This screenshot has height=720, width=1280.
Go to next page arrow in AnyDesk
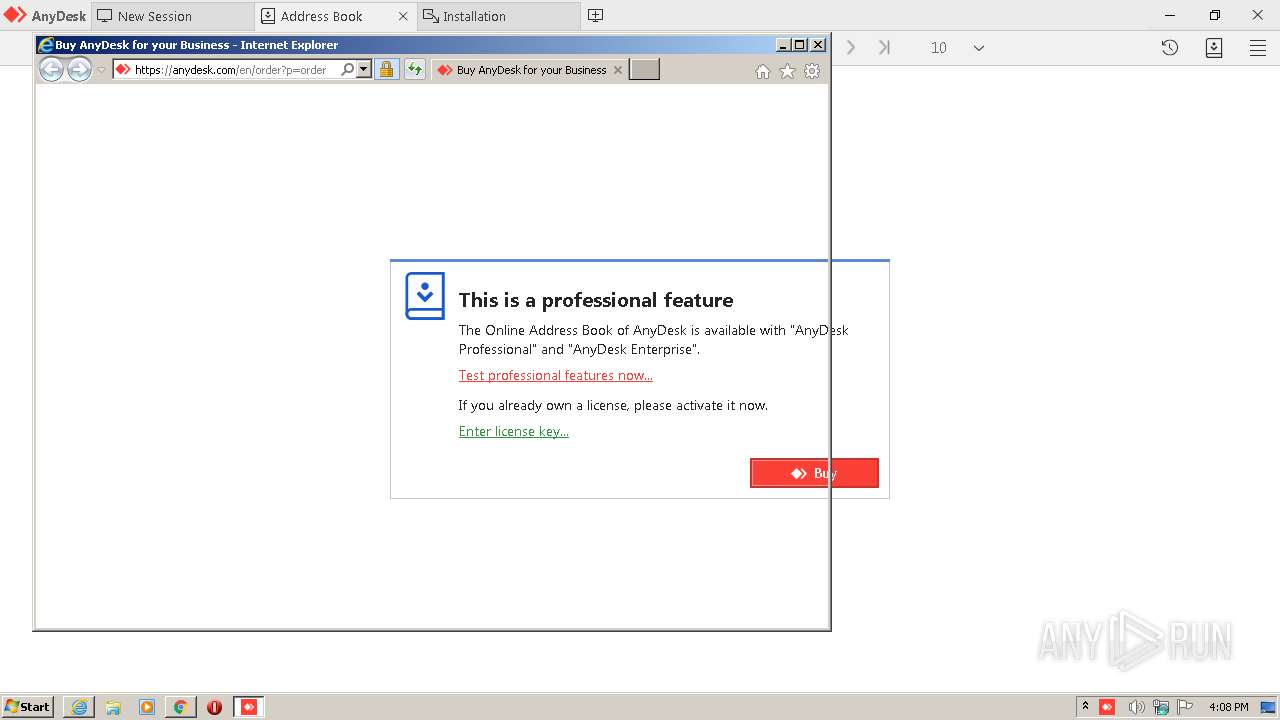point(851,47)
